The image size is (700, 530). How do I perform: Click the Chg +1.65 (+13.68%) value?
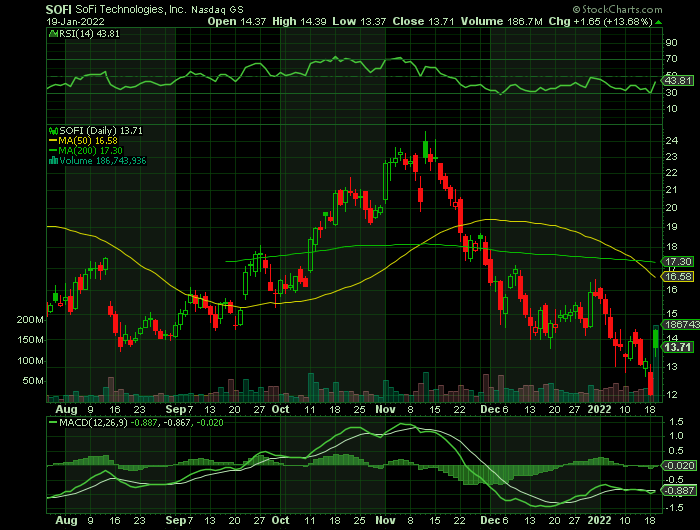pos(600,21)
